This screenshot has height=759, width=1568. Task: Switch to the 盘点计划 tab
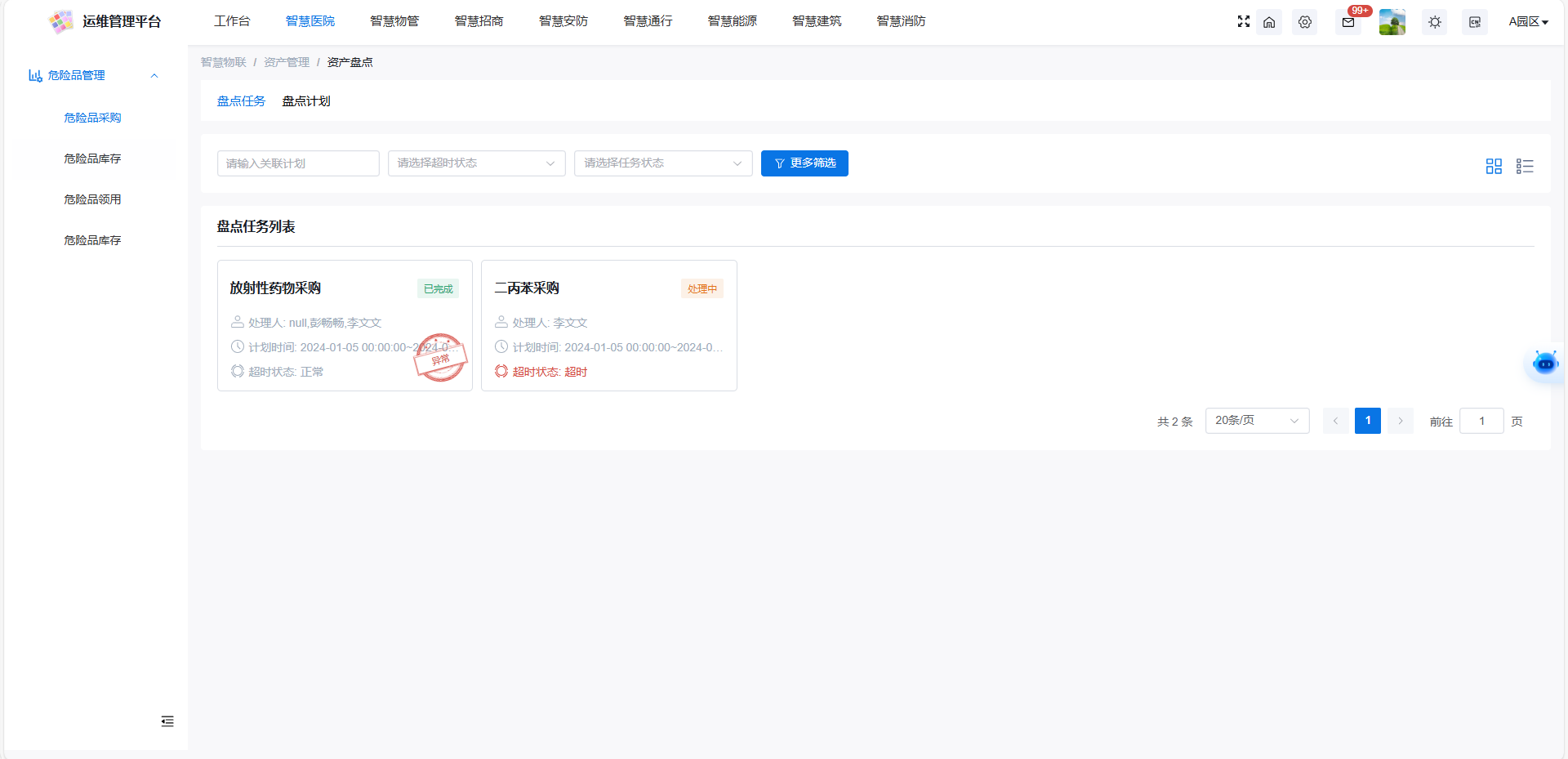[306, 101]
